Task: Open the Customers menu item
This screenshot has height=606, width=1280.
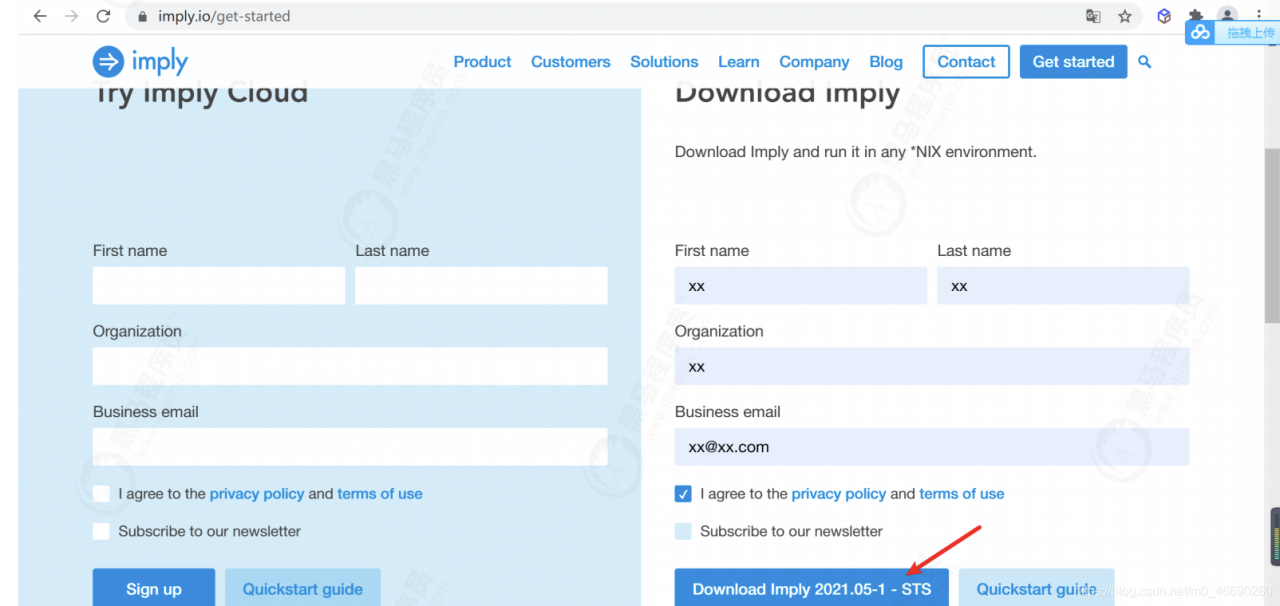Action: (x=570, y=62)
